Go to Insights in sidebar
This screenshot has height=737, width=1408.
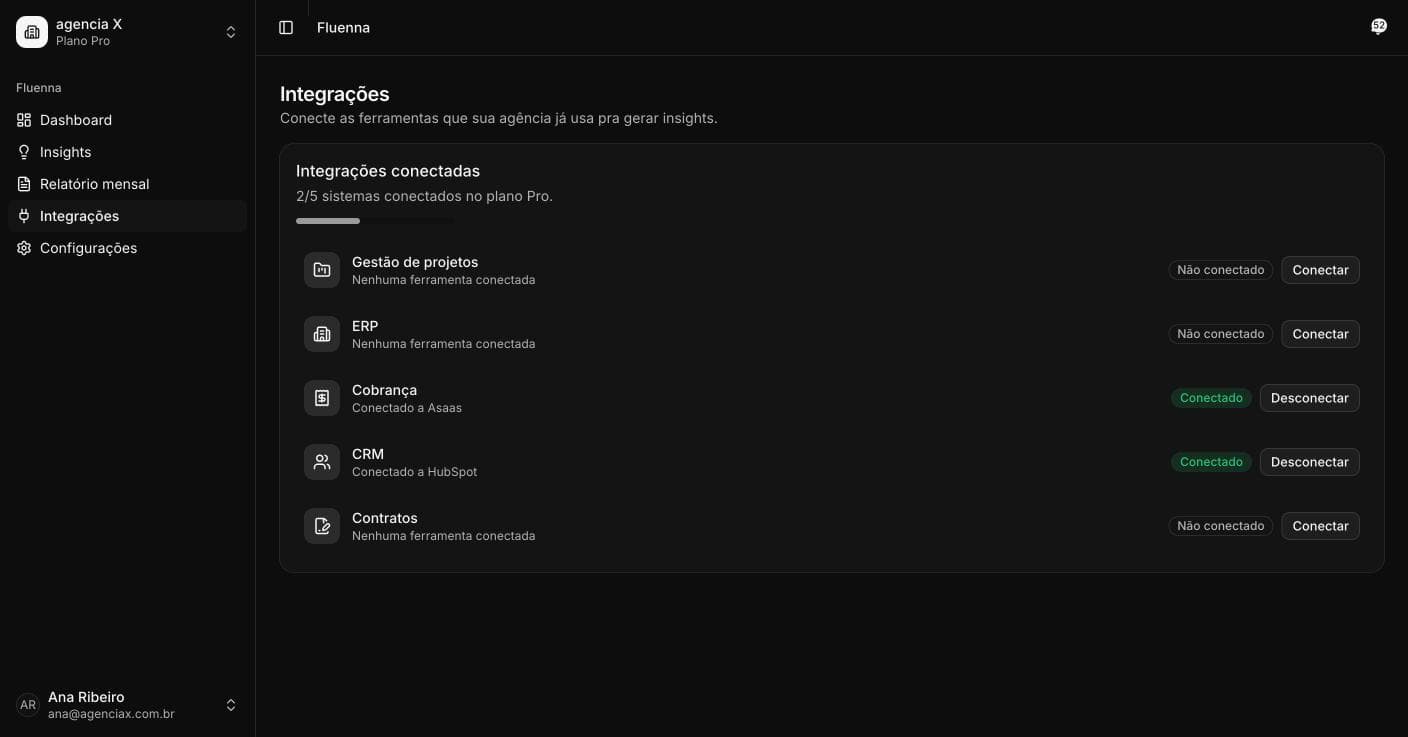(127, 152)
